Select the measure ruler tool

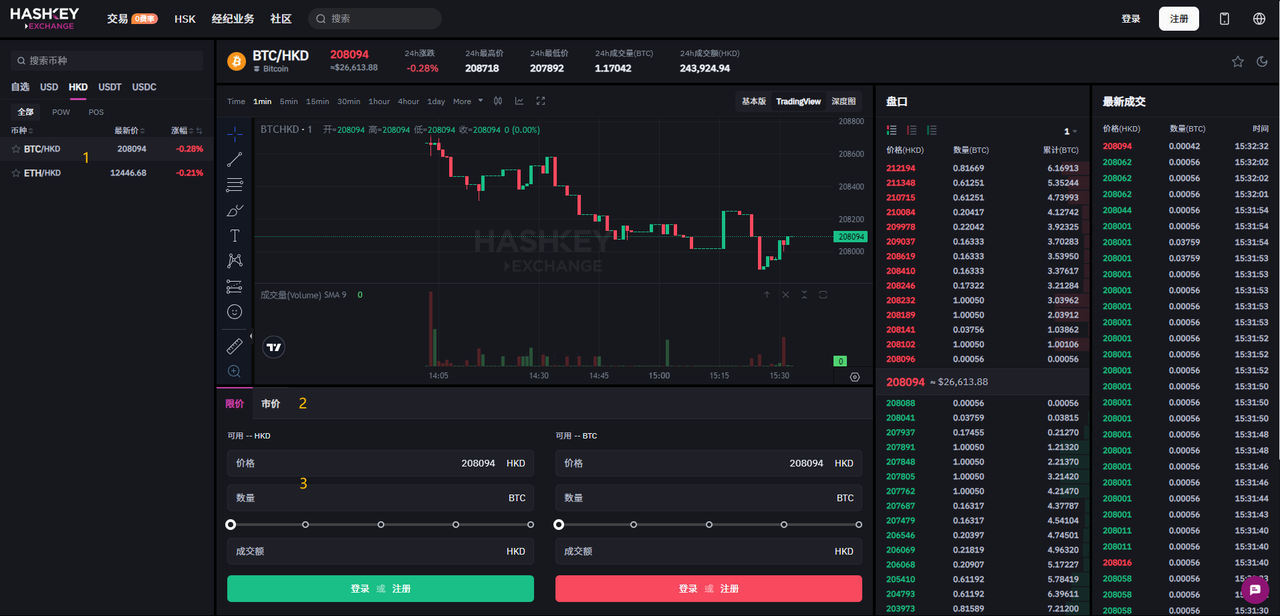pos(234,346)
